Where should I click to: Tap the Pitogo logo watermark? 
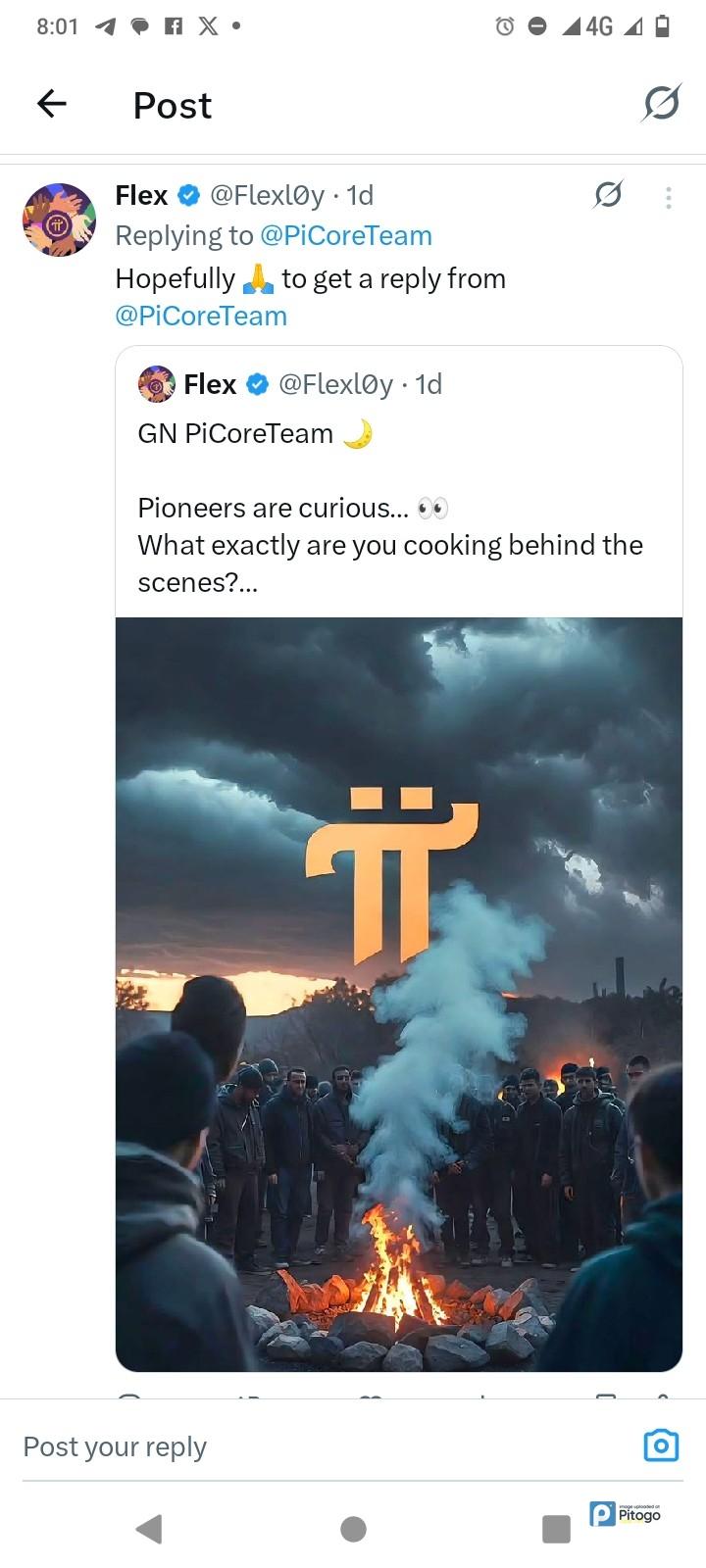(x=626, y=1514)
